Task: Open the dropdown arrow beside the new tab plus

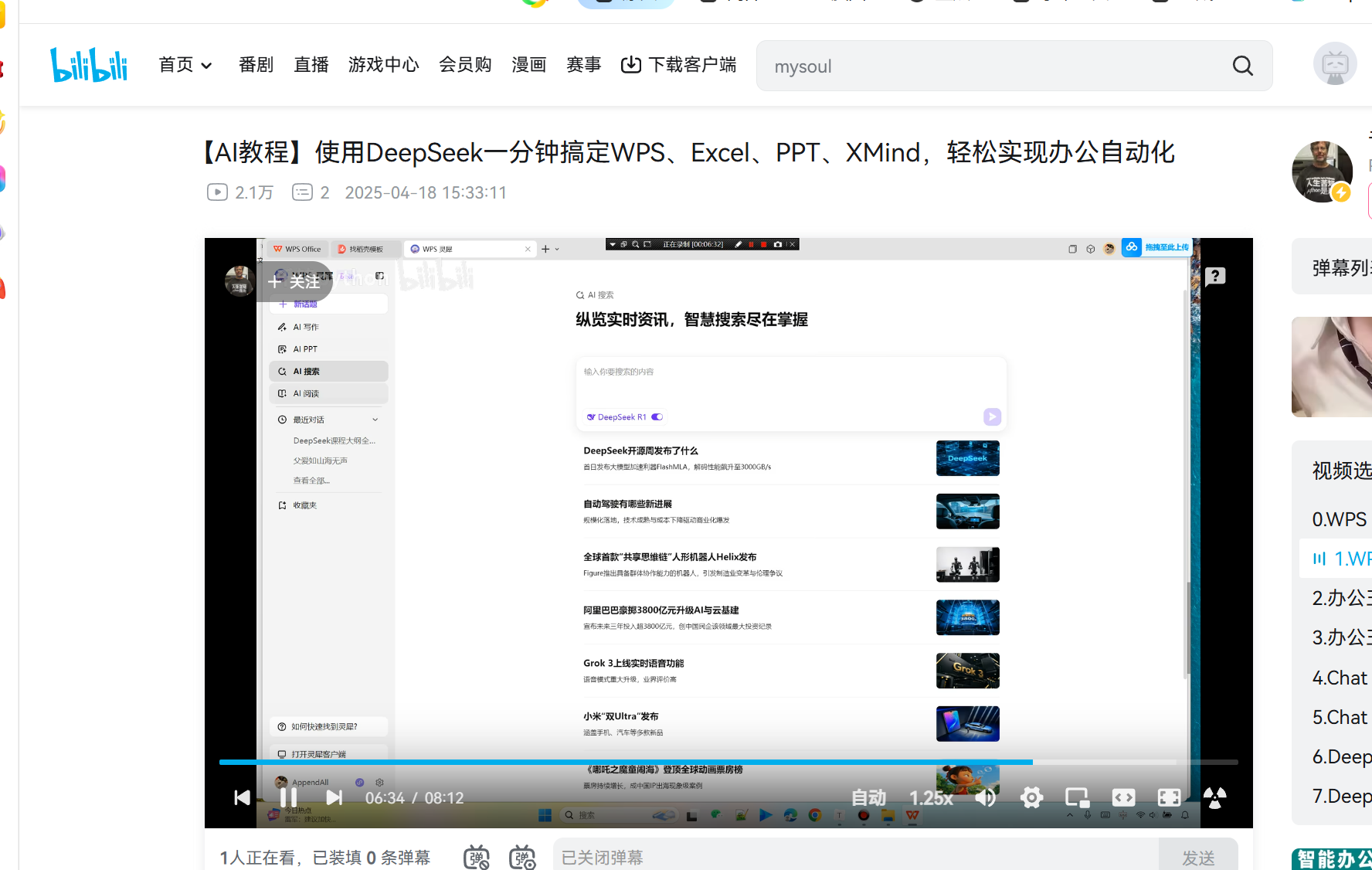Action: click(557, 249)
